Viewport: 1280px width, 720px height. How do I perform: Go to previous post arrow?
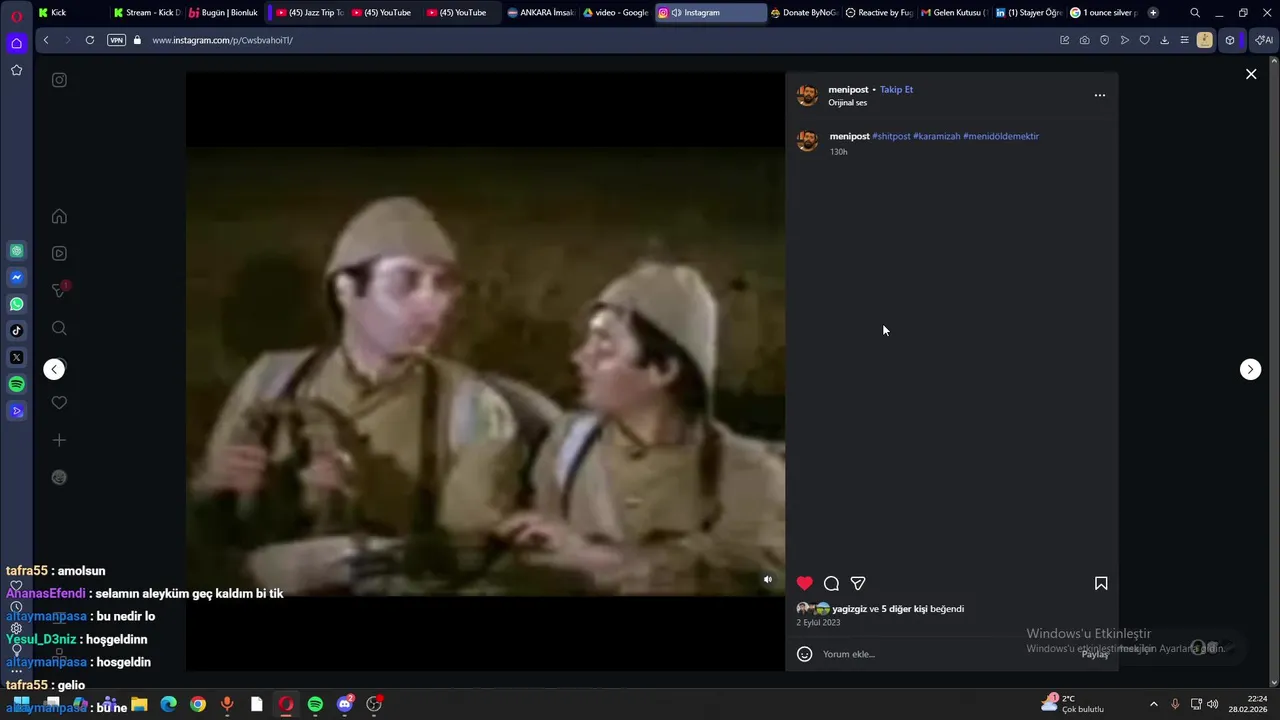(54, 369)
